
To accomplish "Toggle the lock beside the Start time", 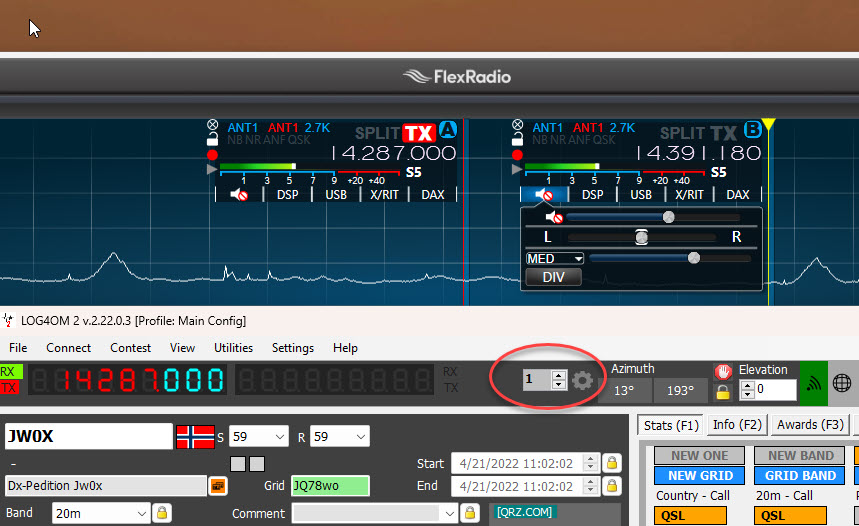I will (x=612, y=463).
